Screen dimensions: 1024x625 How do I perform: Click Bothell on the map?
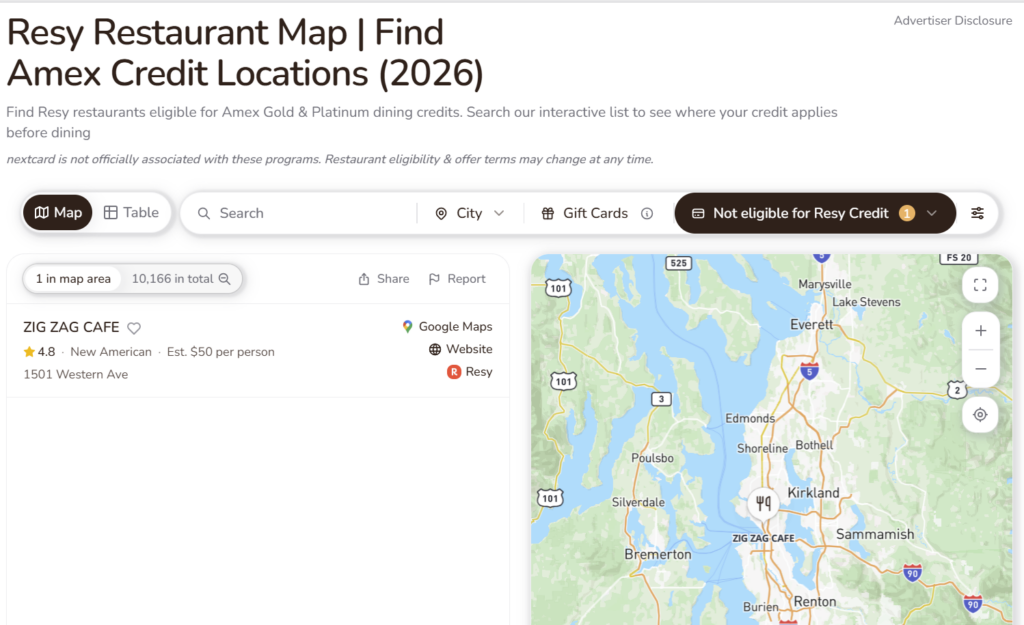814,445
